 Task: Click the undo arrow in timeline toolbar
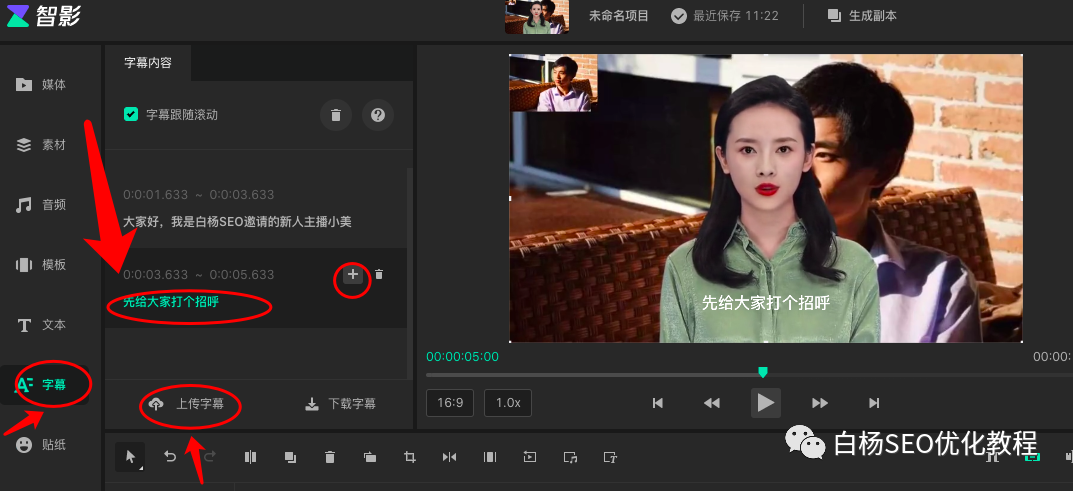(x=170, y=457)
